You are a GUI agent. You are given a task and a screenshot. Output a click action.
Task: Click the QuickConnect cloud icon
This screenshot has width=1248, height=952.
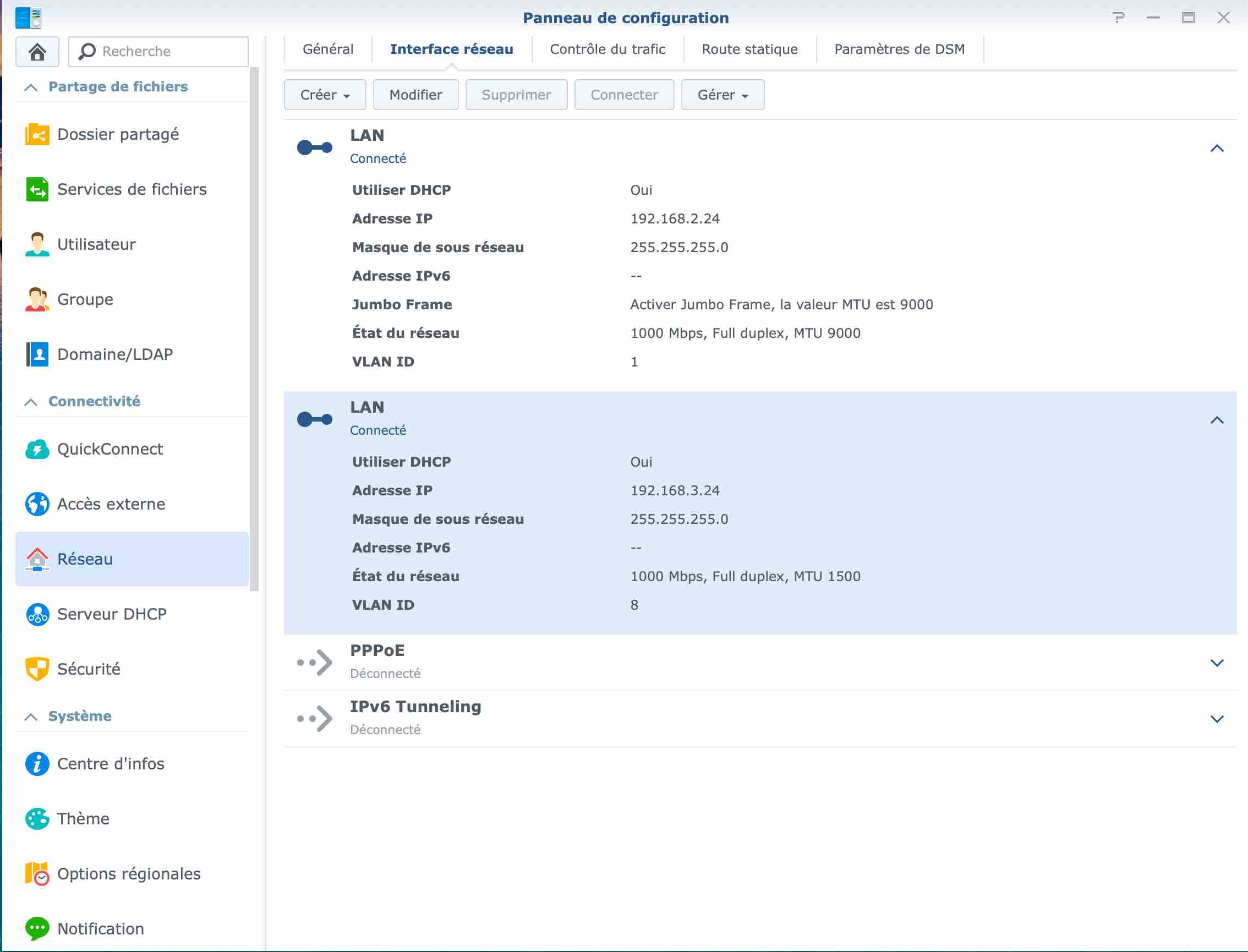(37, 450)
